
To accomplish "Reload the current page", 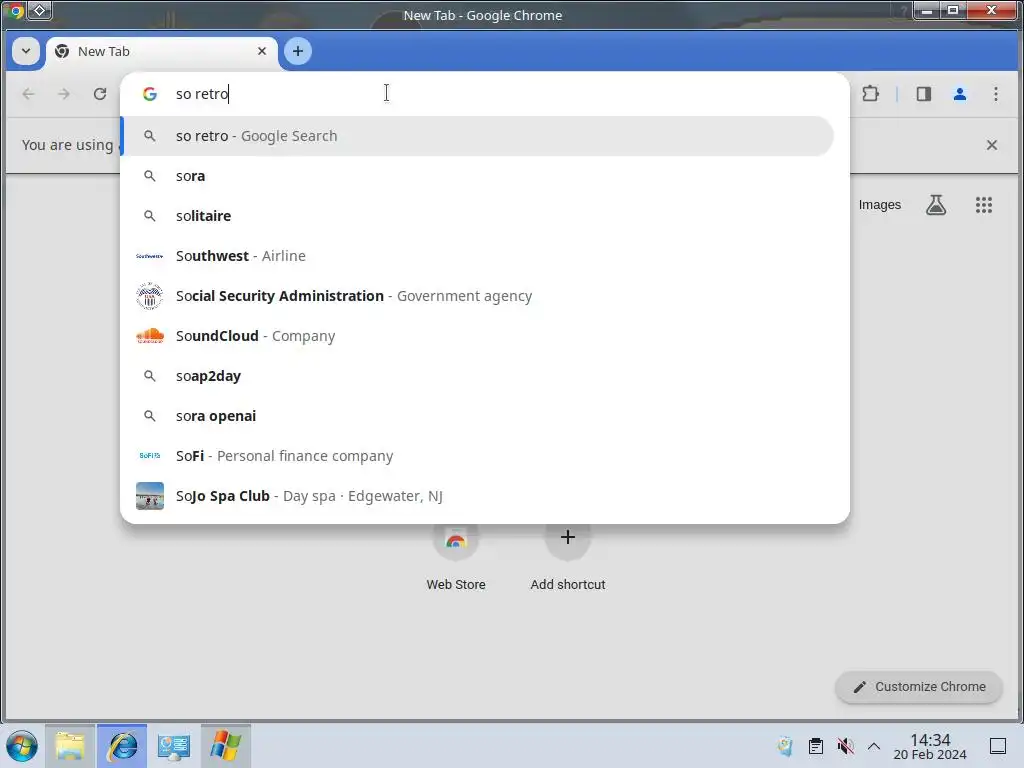I will 99,94.
